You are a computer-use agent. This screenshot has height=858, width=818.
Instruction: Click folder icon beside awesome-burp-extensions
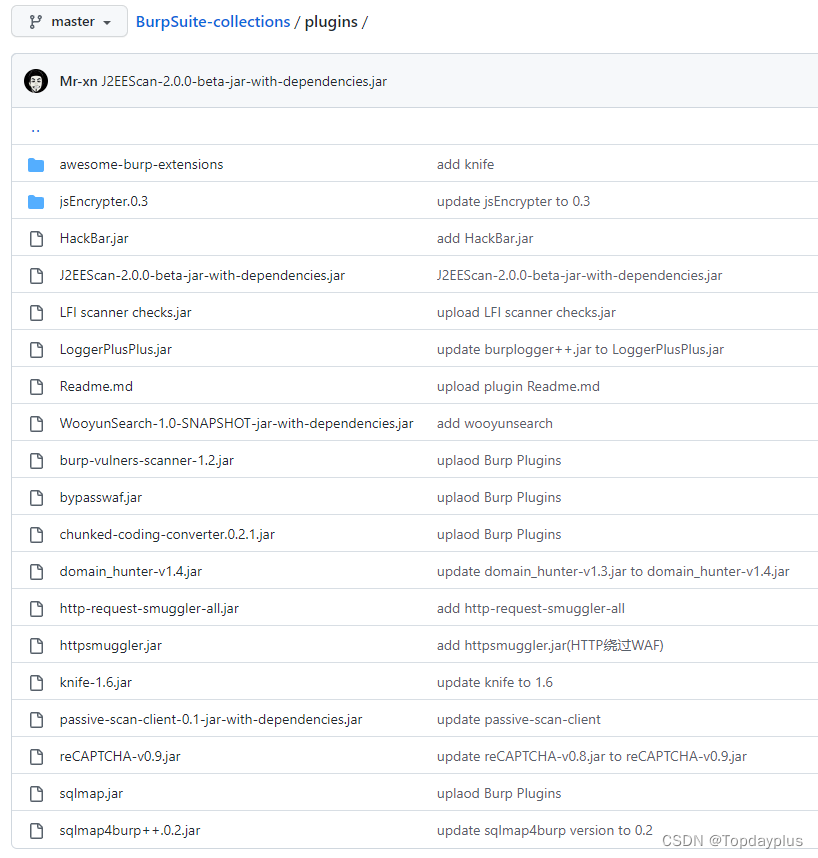pos(36,165)
